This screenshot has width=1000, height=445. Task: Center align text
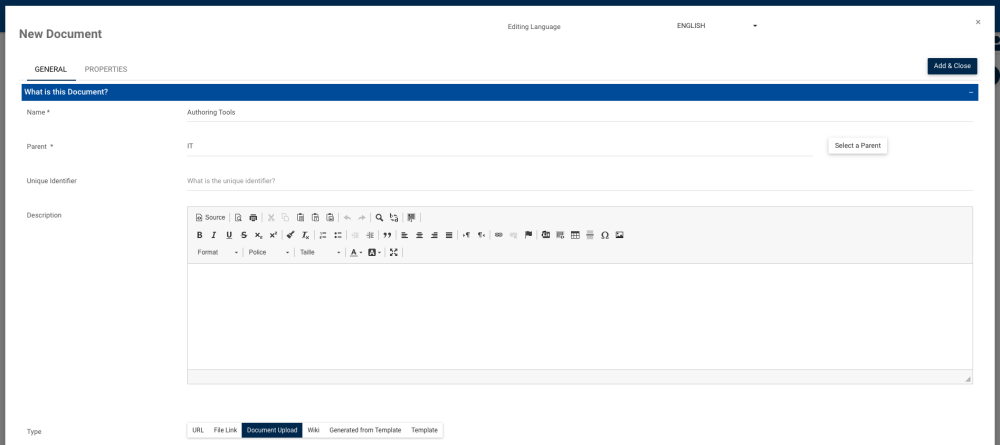pyautogui.click(x=419, y=235)
